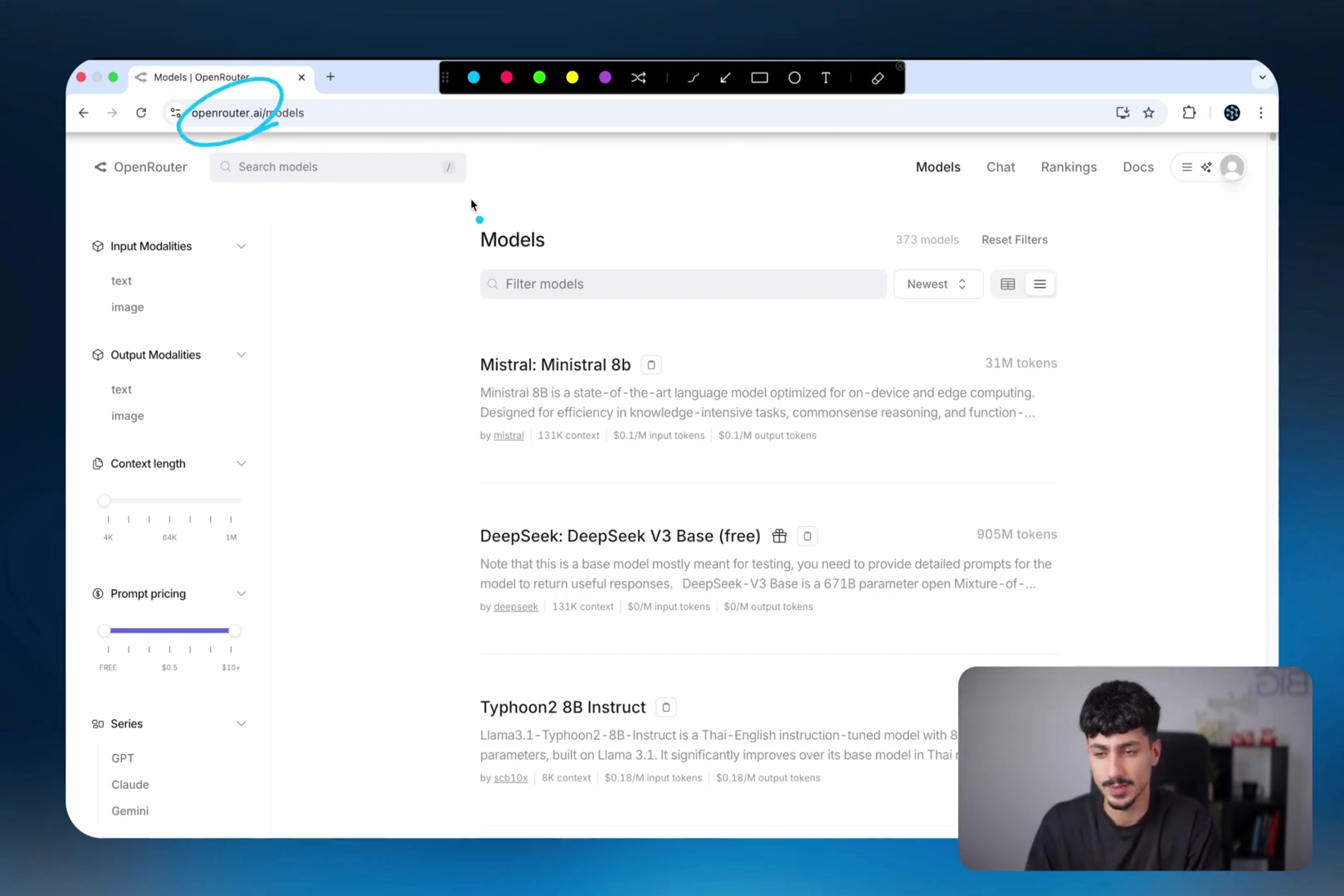The width and height of the screenshot is (1344, 896).
Task: Click the shuffle colors icon in annotation toolbar
Action: [639, 77]
